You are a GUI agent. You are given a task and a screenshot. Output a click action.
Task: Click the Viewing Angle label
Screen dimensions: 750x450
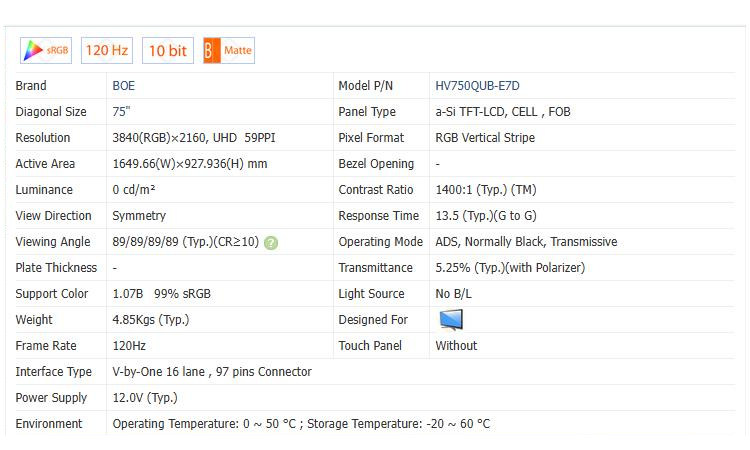(53, 241)
